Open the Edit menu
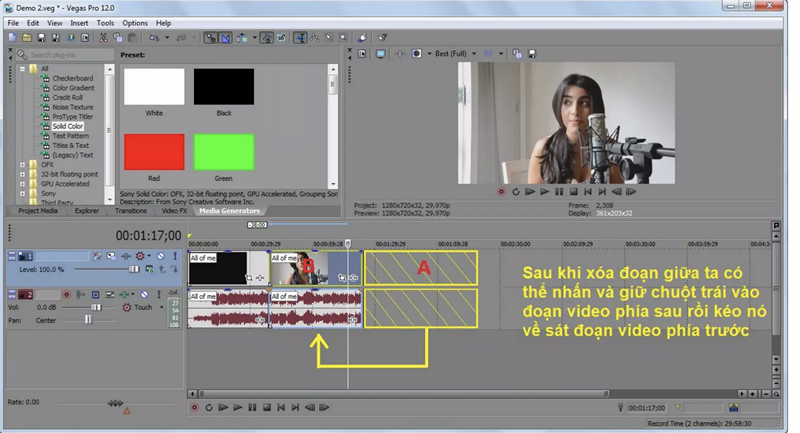 (33, 23)
